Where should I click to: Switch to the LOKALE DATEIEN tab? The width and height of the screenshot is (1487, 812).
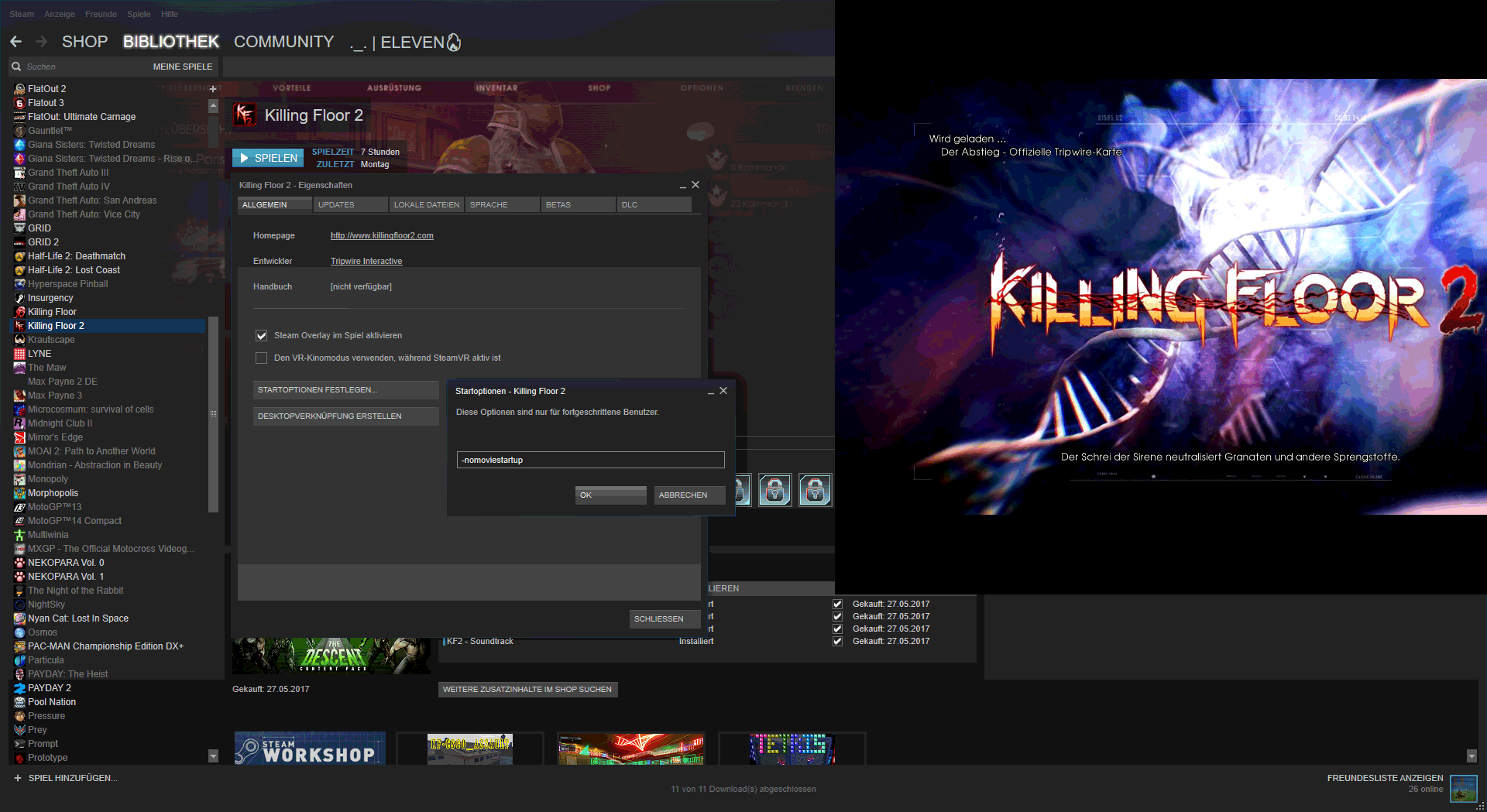coord(427,205)
